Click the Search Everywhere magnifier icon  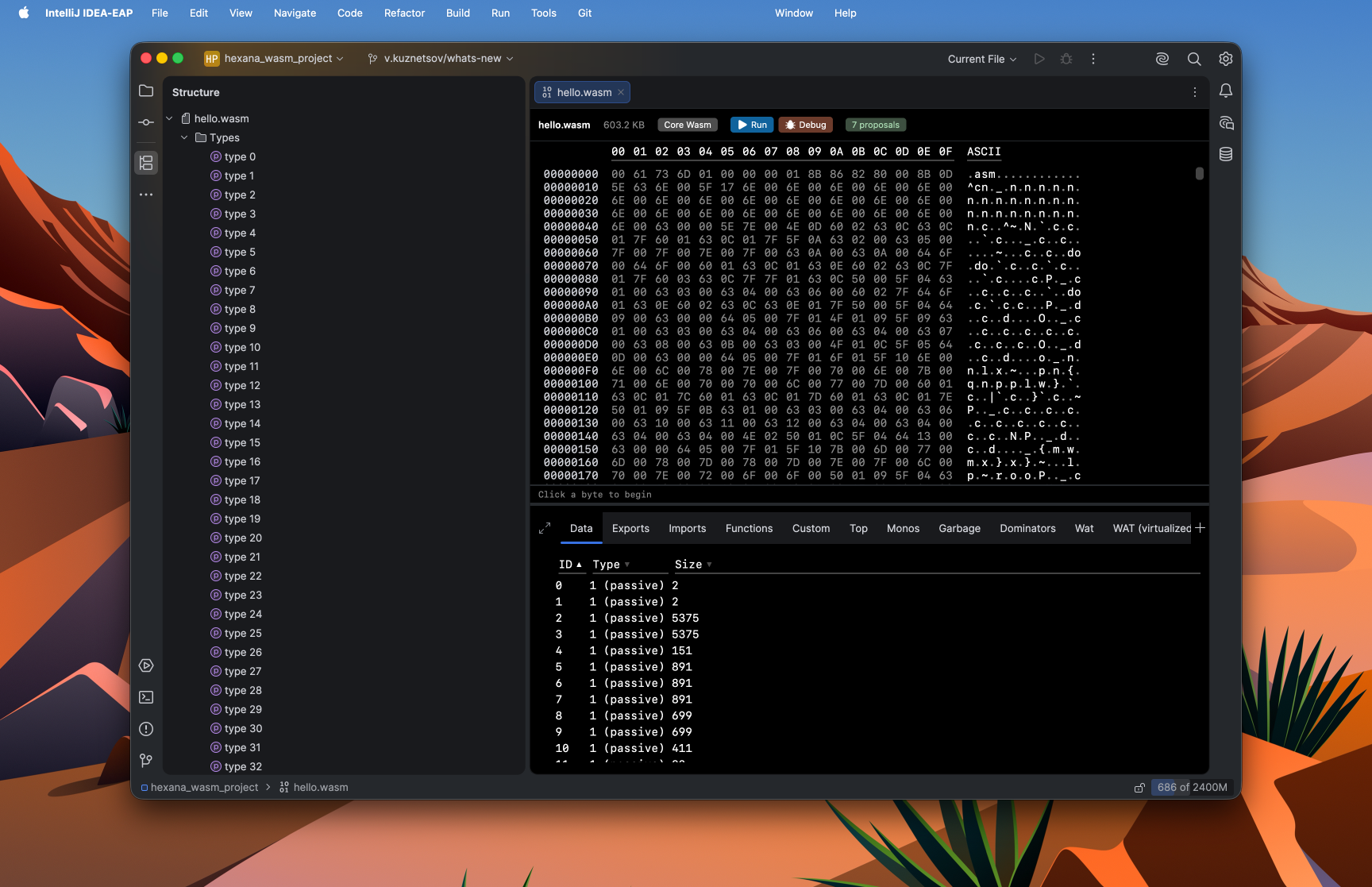click(1194, 59)
